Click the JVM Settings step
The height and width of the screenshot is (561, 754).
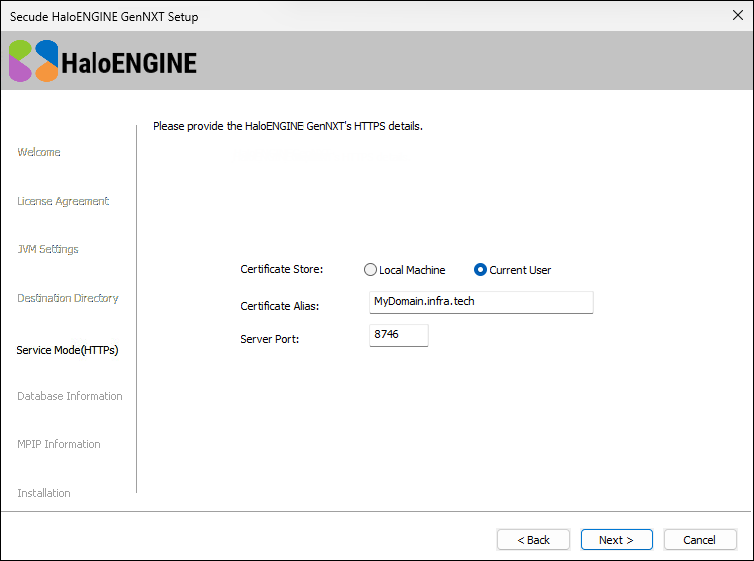tap(48, 249)
